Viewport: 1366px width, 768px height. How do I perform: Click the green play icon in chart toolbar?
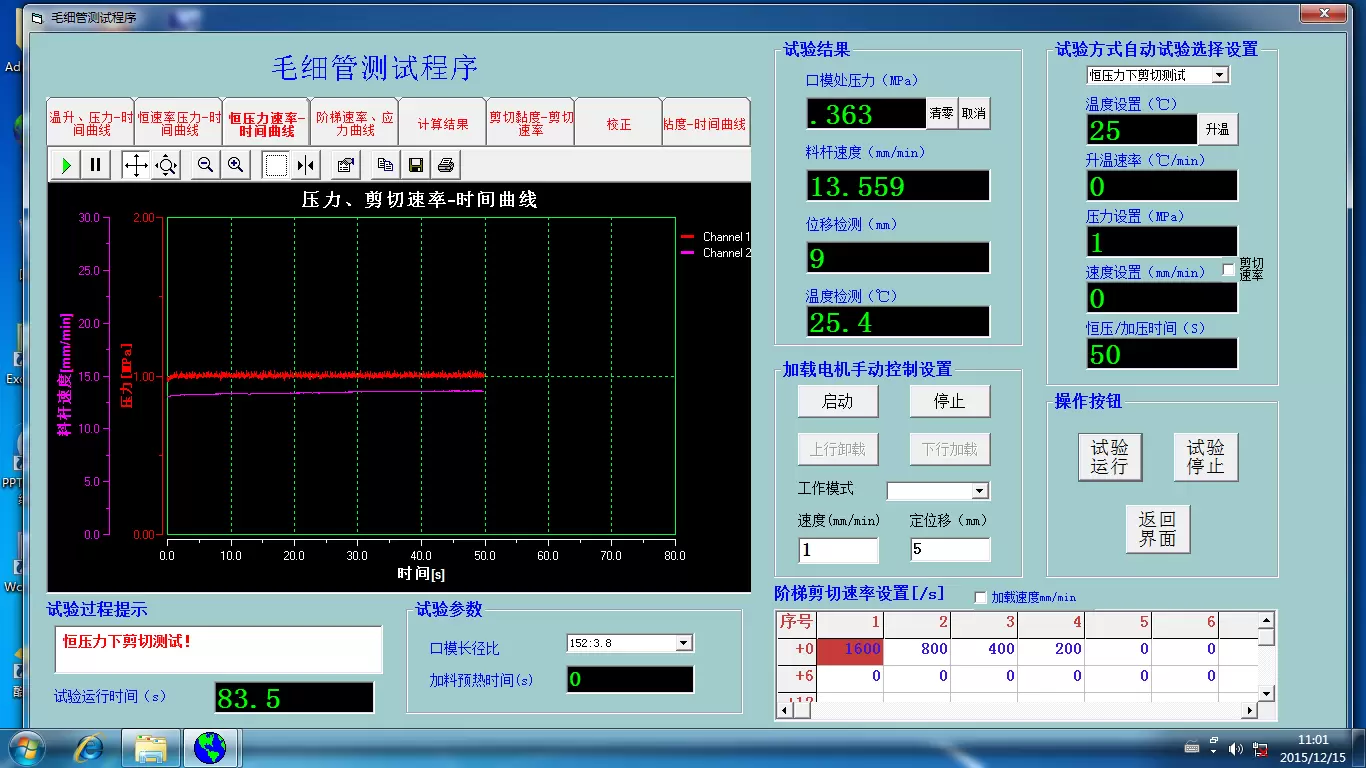(66, 165)
